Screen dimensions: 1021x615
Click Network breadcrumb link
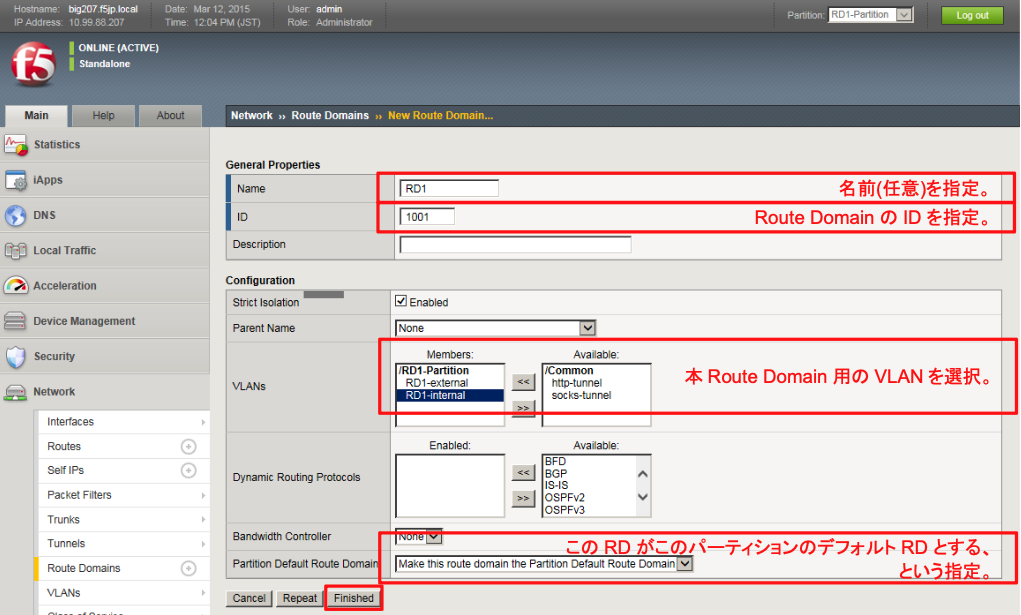point(251,115)
